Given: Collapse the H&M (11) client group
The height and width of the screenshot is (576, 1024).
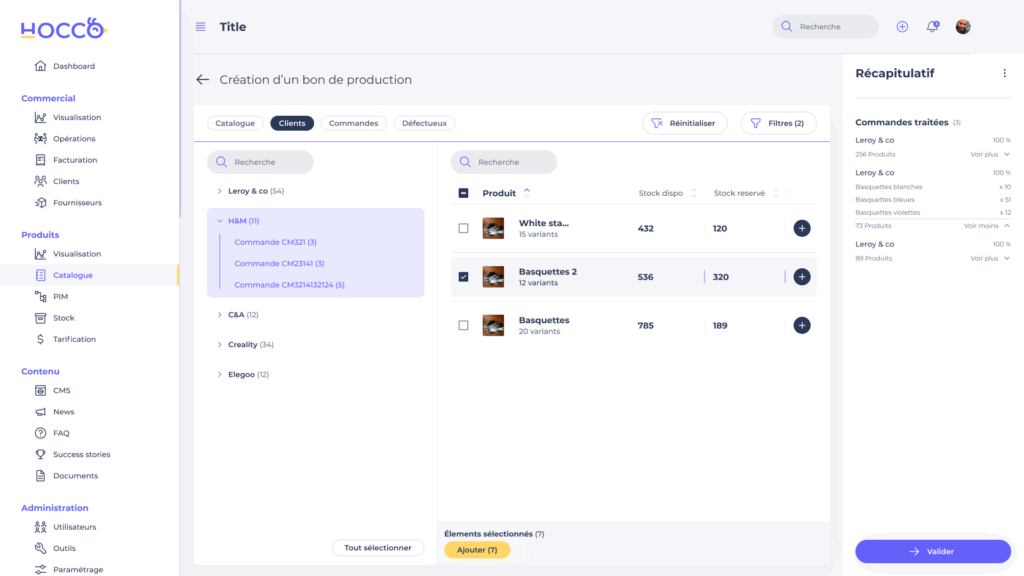Looking at the screenshot, I should pyautogui.click(x=220, y=221).
